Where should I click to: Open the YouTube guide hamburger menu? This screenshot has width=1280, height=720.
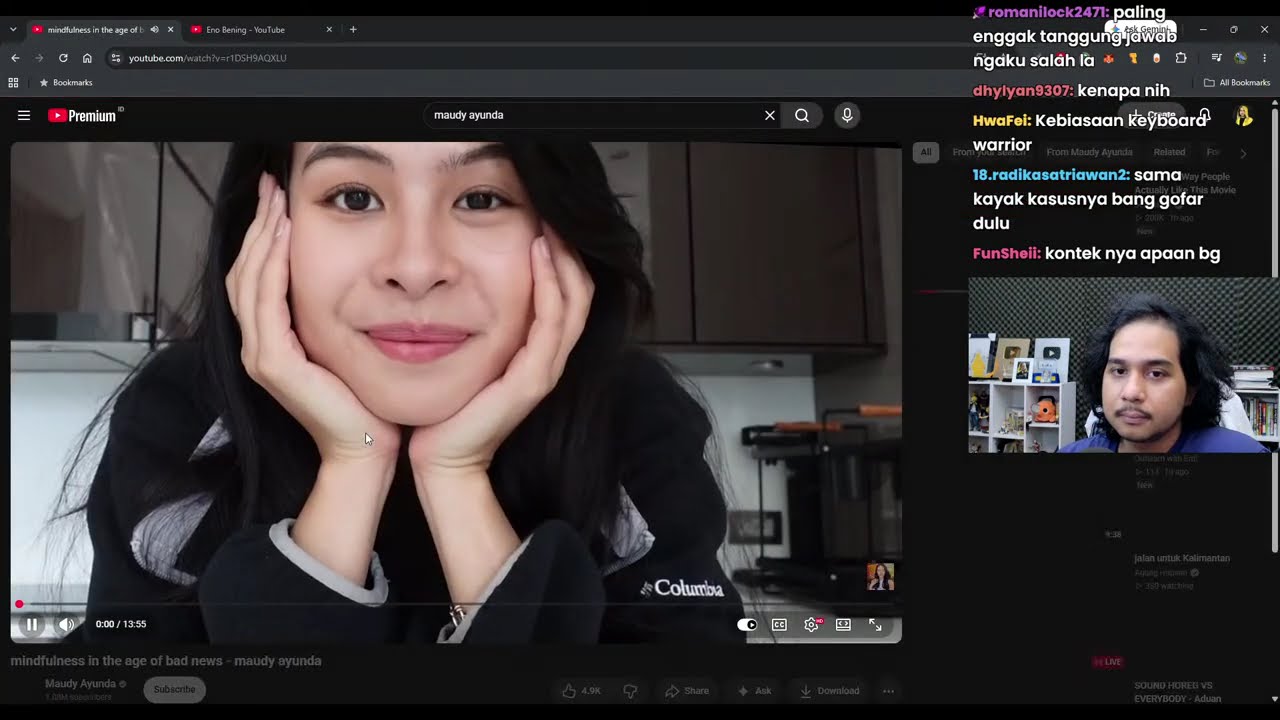coord(24,115)
